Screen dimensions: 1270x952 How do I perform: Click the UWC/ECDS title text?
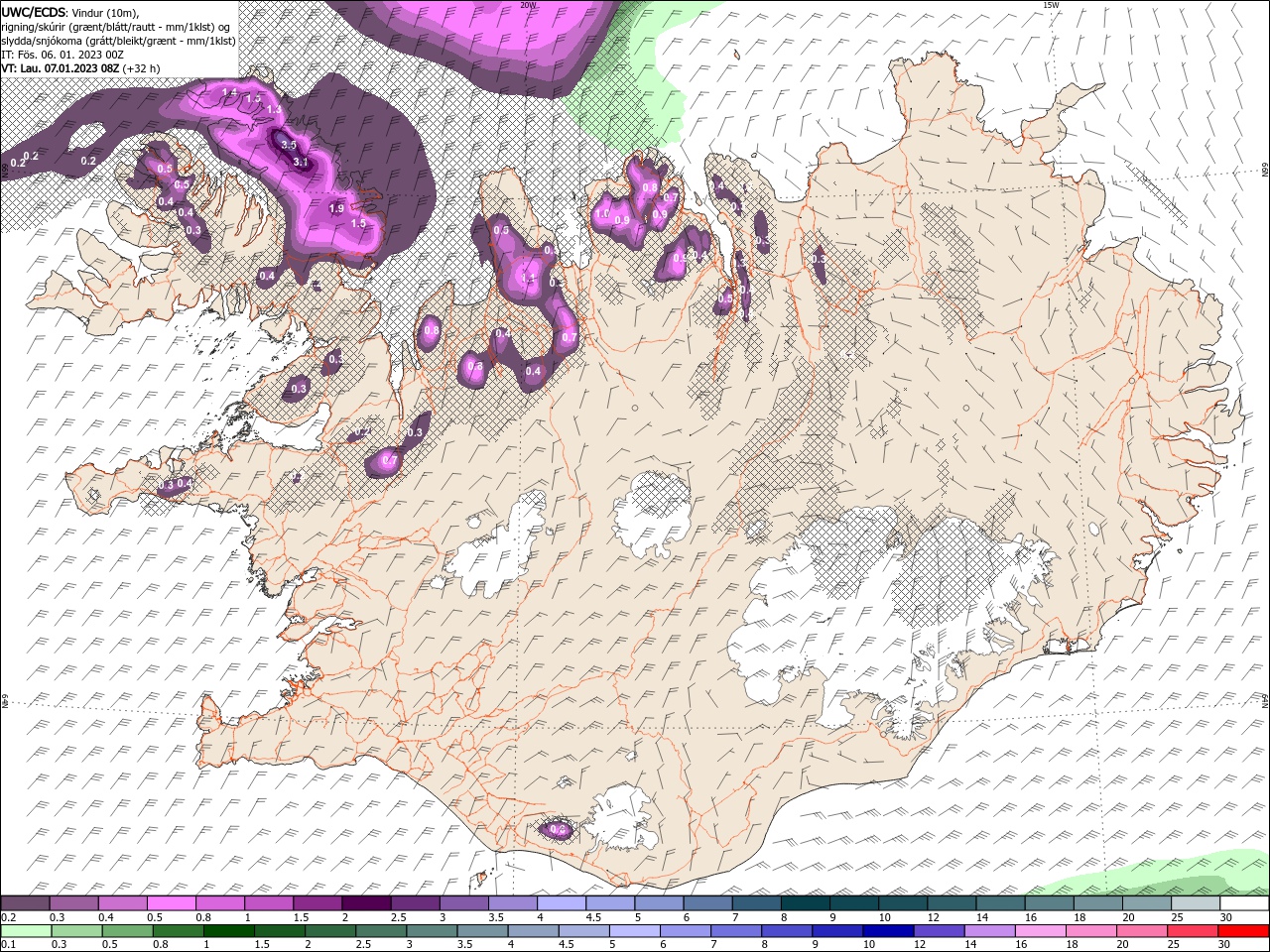34,11
